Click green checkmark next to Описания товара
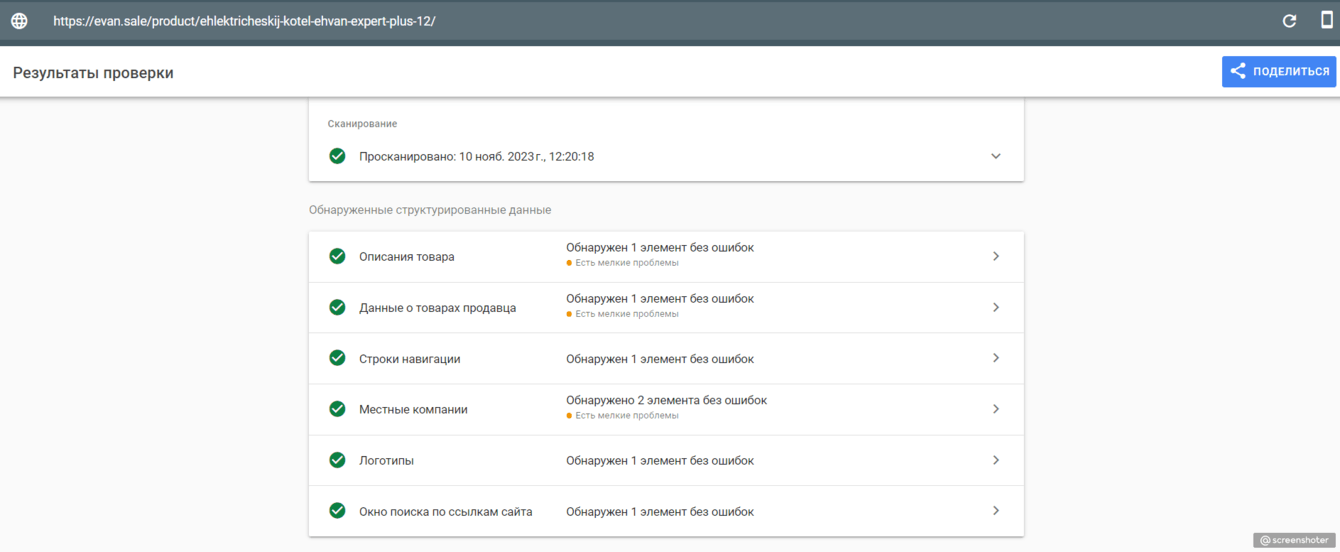Screen dimensions: 1340x552 tap(338, 256)
